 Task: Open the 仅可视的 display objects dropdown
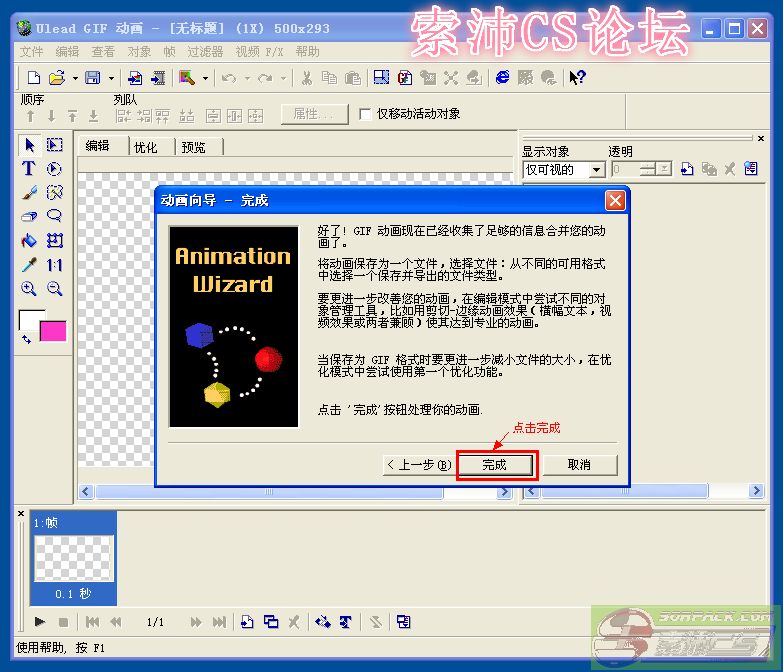[596, 170]
